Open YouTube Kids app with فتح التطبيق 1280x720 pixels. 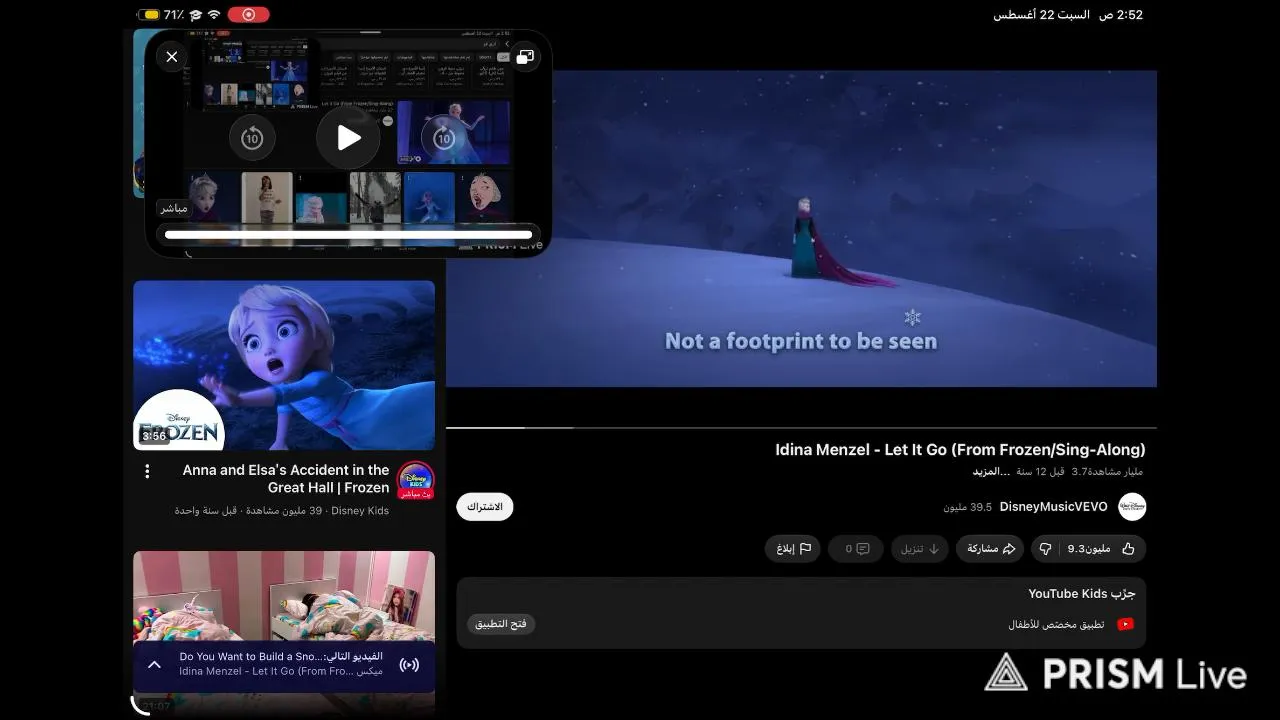coord(501,624)
